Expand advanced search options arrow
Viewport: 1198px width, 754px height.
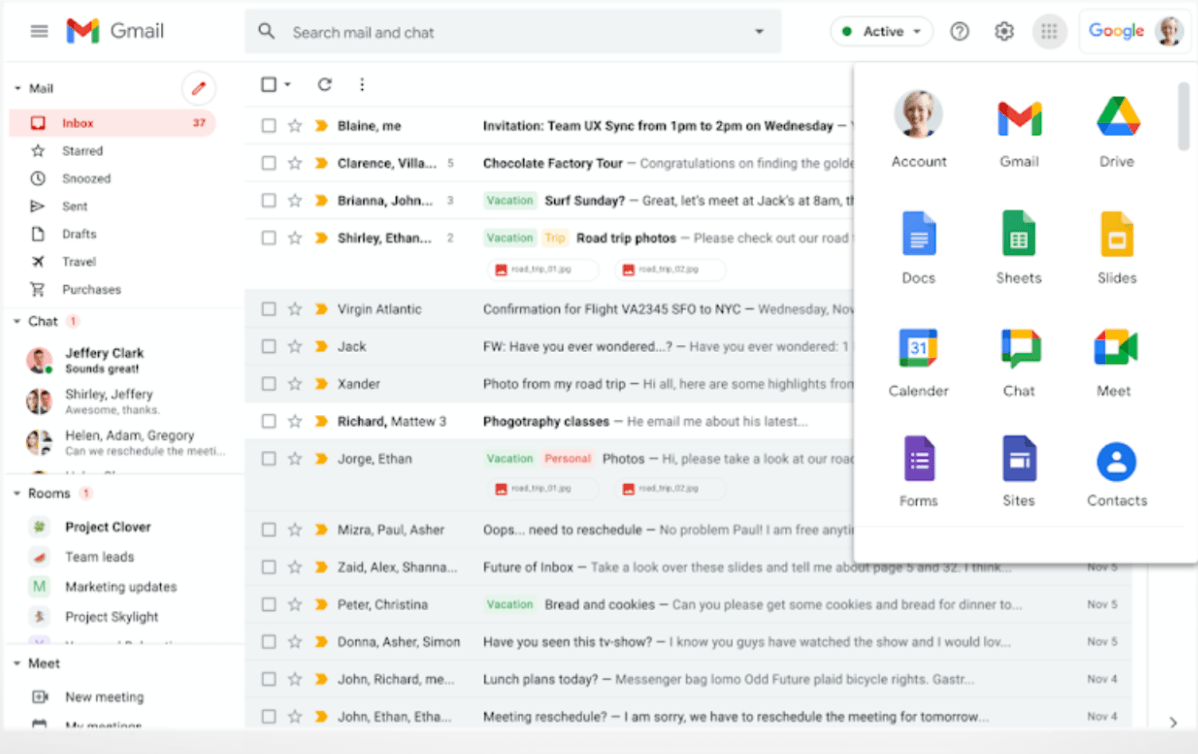coord(758,31)
